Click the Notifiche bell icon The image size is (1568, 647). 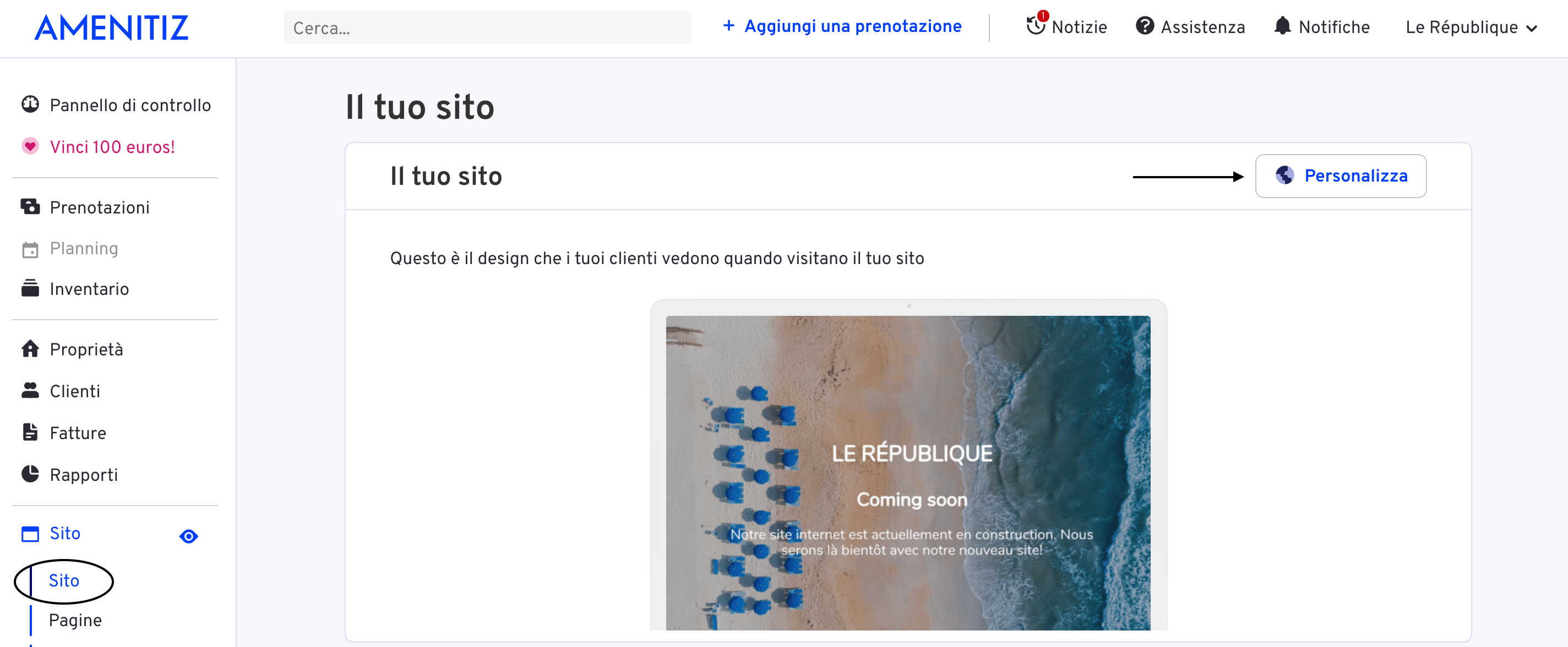click(x=1282, y=25)
